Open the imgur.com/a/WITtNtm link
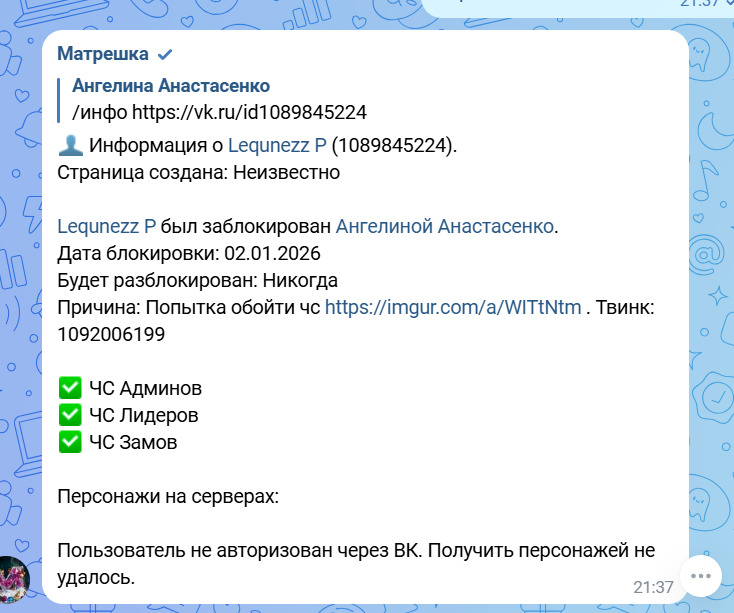 pos(453,307)
